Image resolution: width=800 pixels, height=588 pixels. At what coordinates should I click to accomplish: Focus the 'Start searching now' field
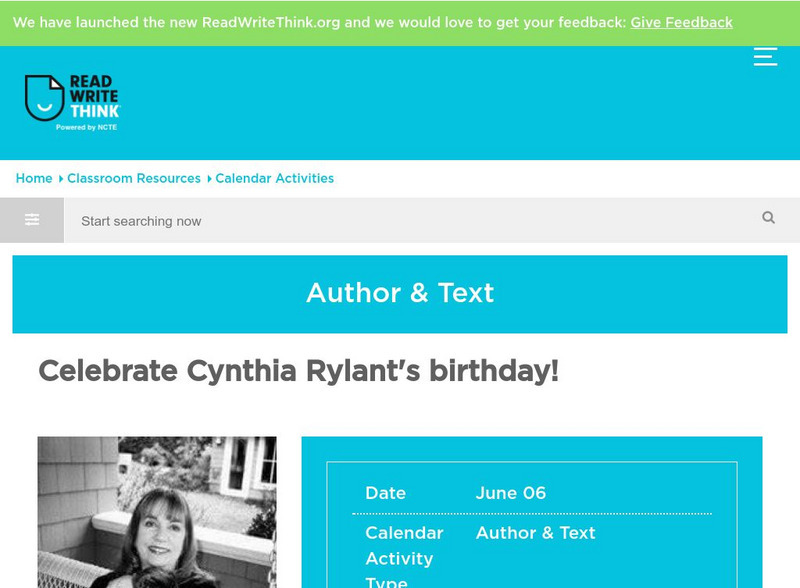point(410,220)
